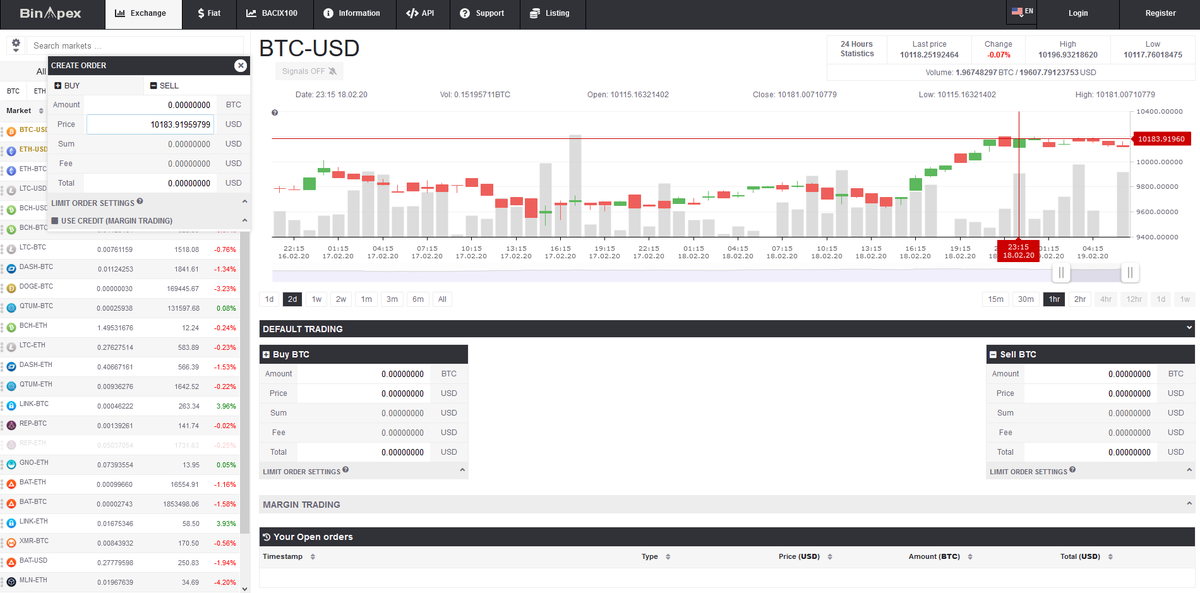Click help icon in Sell BTC limit settings
1200x593 pixels.
tap(1072, 469)
